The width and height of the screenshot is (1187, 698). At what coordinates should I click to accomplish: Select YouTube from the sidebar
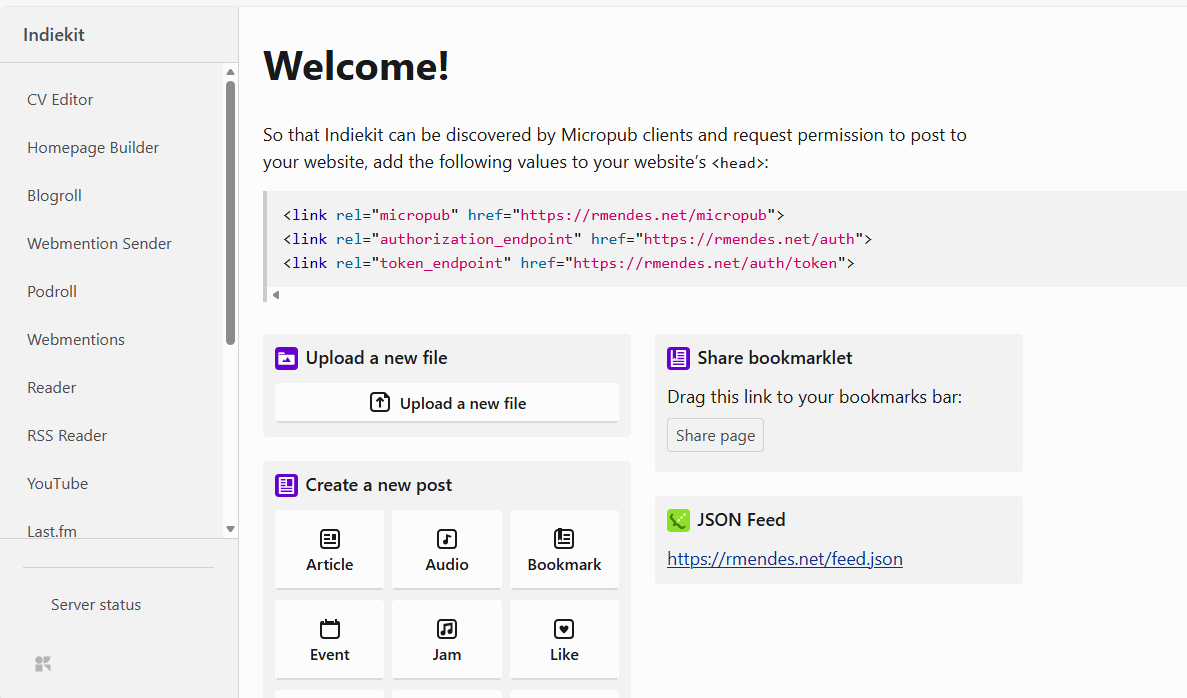point(57,484)
